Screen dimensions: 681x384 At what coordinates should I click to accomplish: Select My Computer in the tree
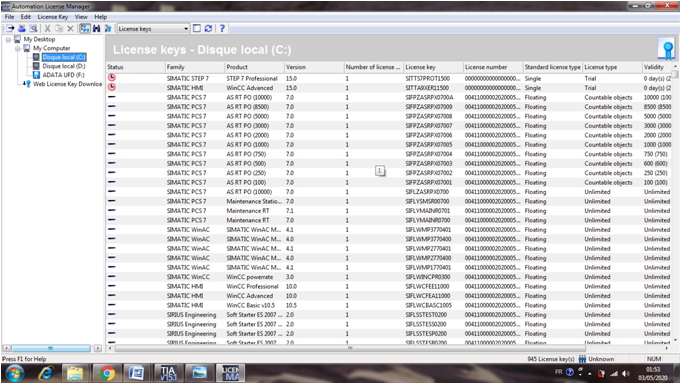point(51,48)
